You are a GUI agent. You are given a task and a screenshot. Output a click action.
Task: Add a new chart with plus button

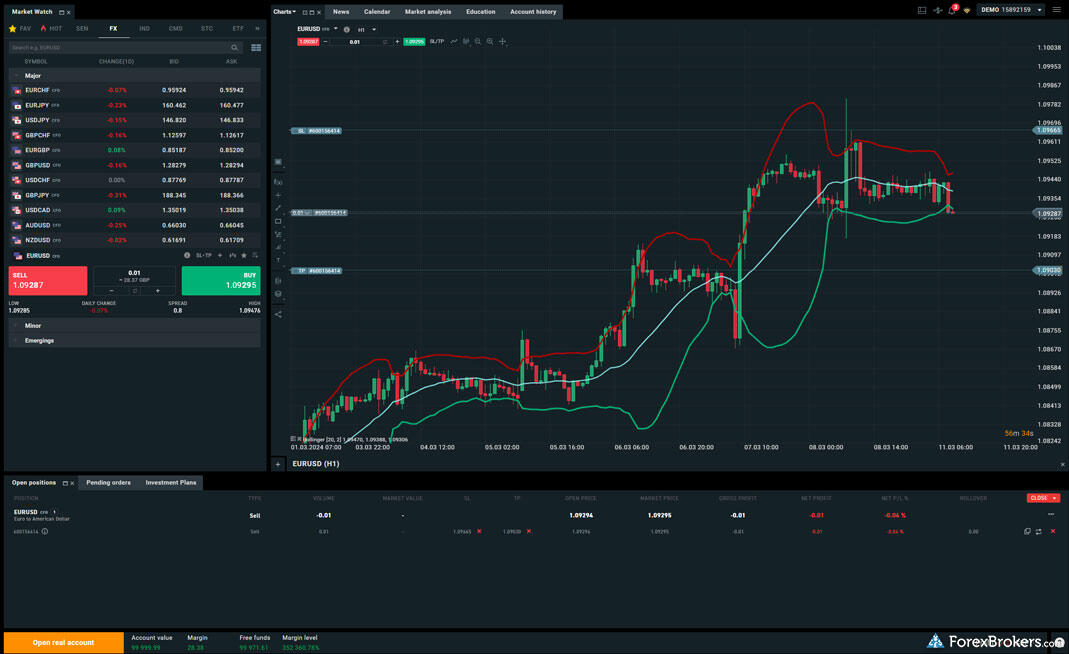pos(278,464)
